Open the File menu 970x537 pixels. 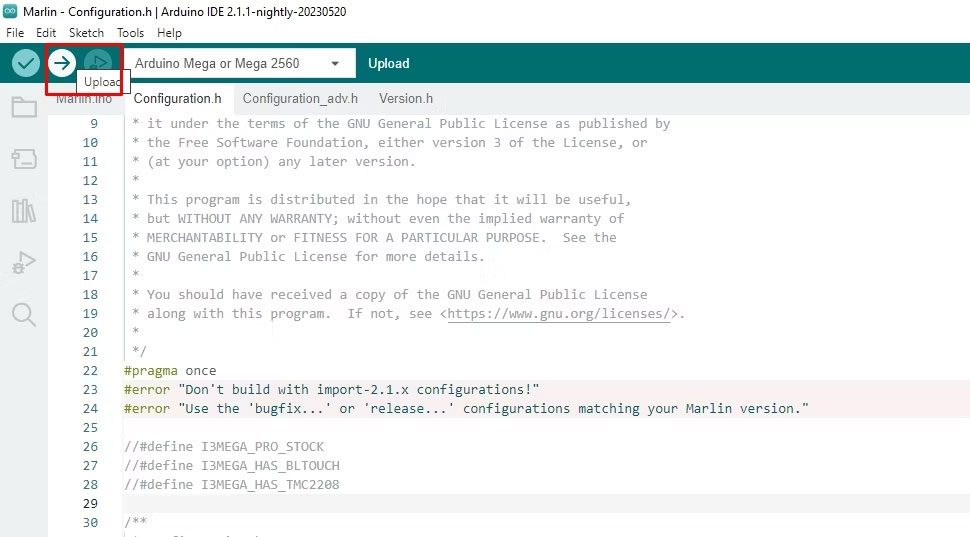[x=15, y=33]
